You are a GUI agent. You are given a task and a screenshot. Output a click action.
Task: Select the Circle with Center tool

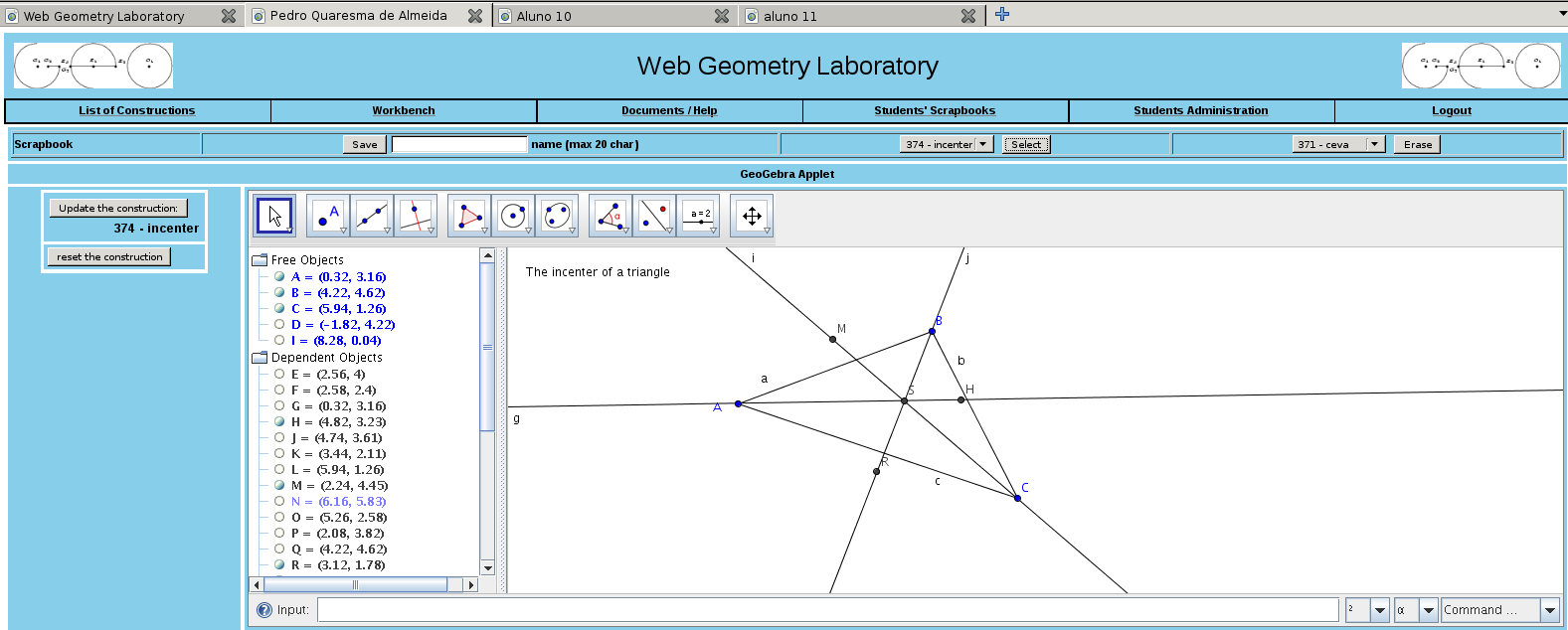tap(513, 216)
